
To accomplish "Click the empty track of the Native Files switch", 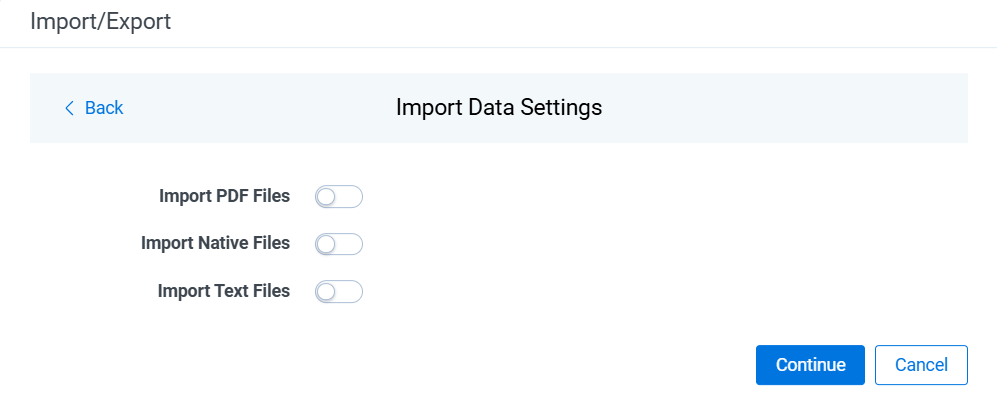I will 348,244.
